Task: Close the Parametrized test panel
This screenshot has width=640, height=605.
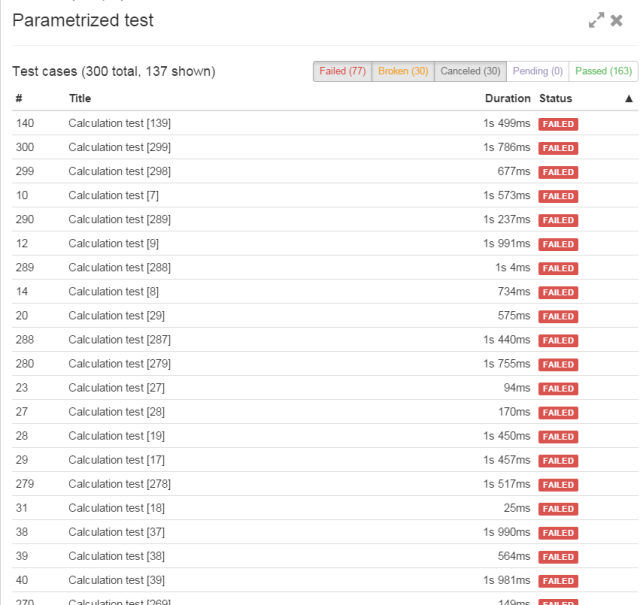Action: tap(617, 20)
